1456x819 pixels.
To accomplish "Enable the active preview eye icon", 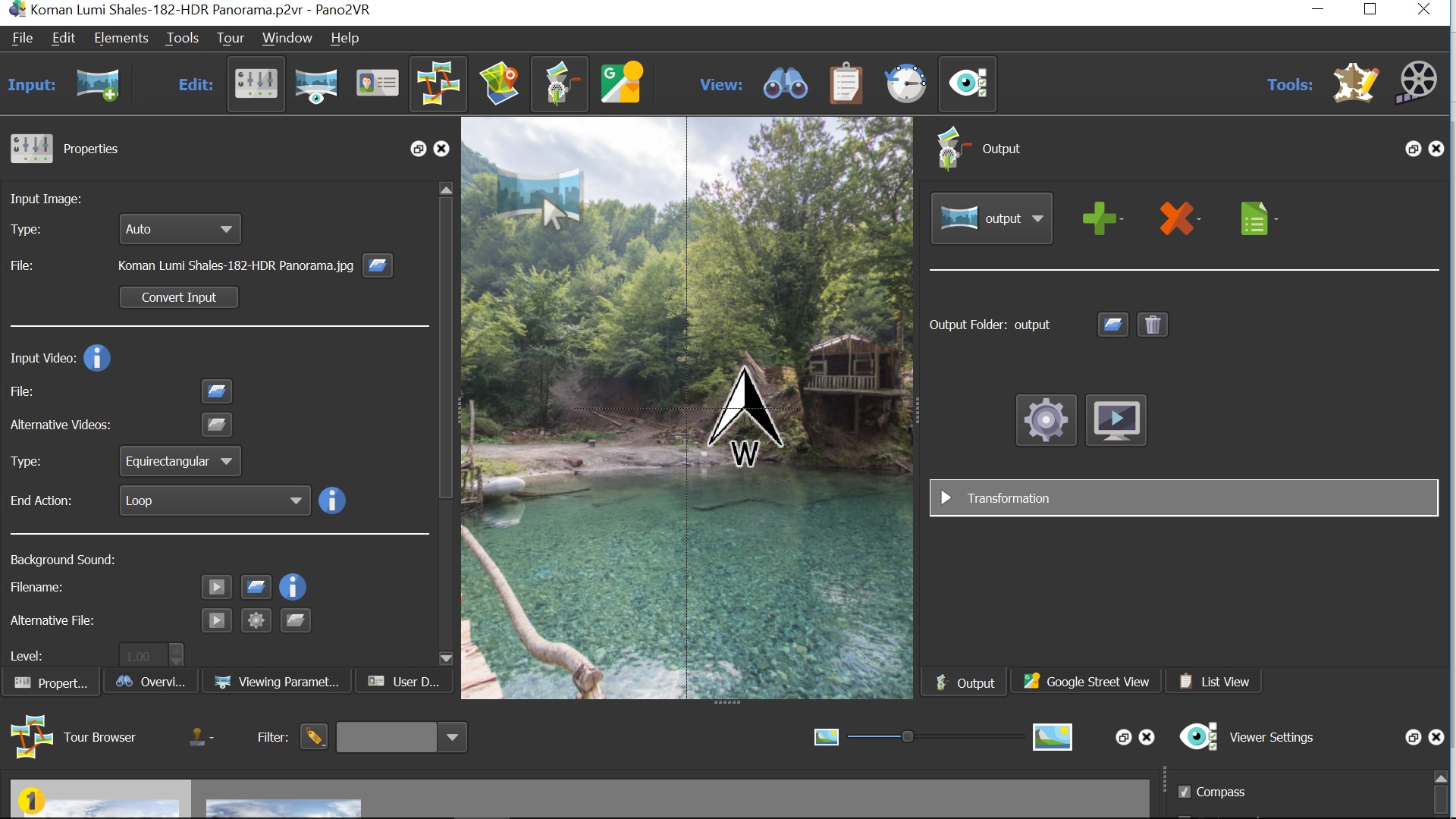I will pyautogui.click(x=967, y=84).
